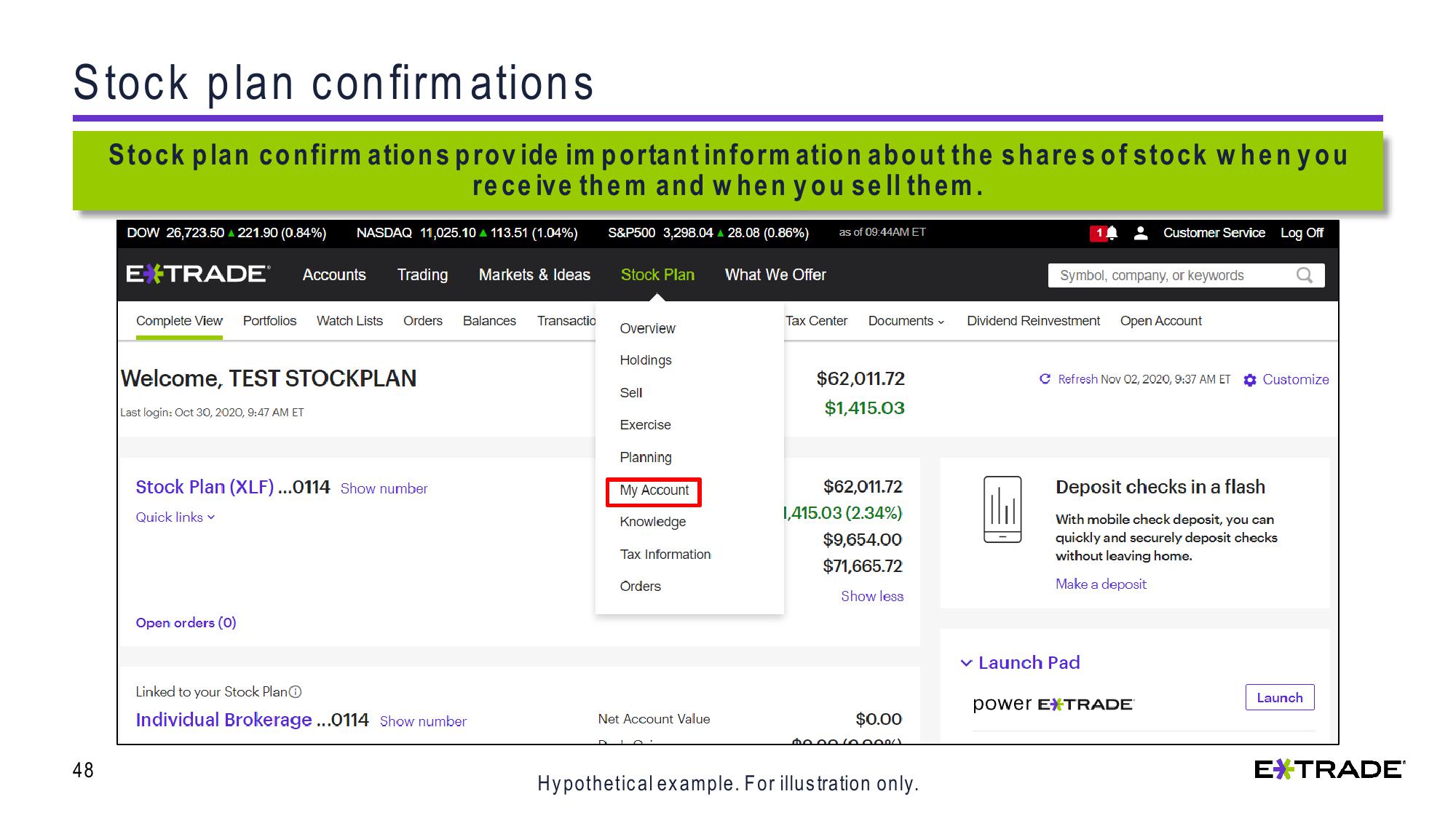Screen dimensions: 1456x818
Task: Switch to the Watch Lists tab
Action: [349, 321]
